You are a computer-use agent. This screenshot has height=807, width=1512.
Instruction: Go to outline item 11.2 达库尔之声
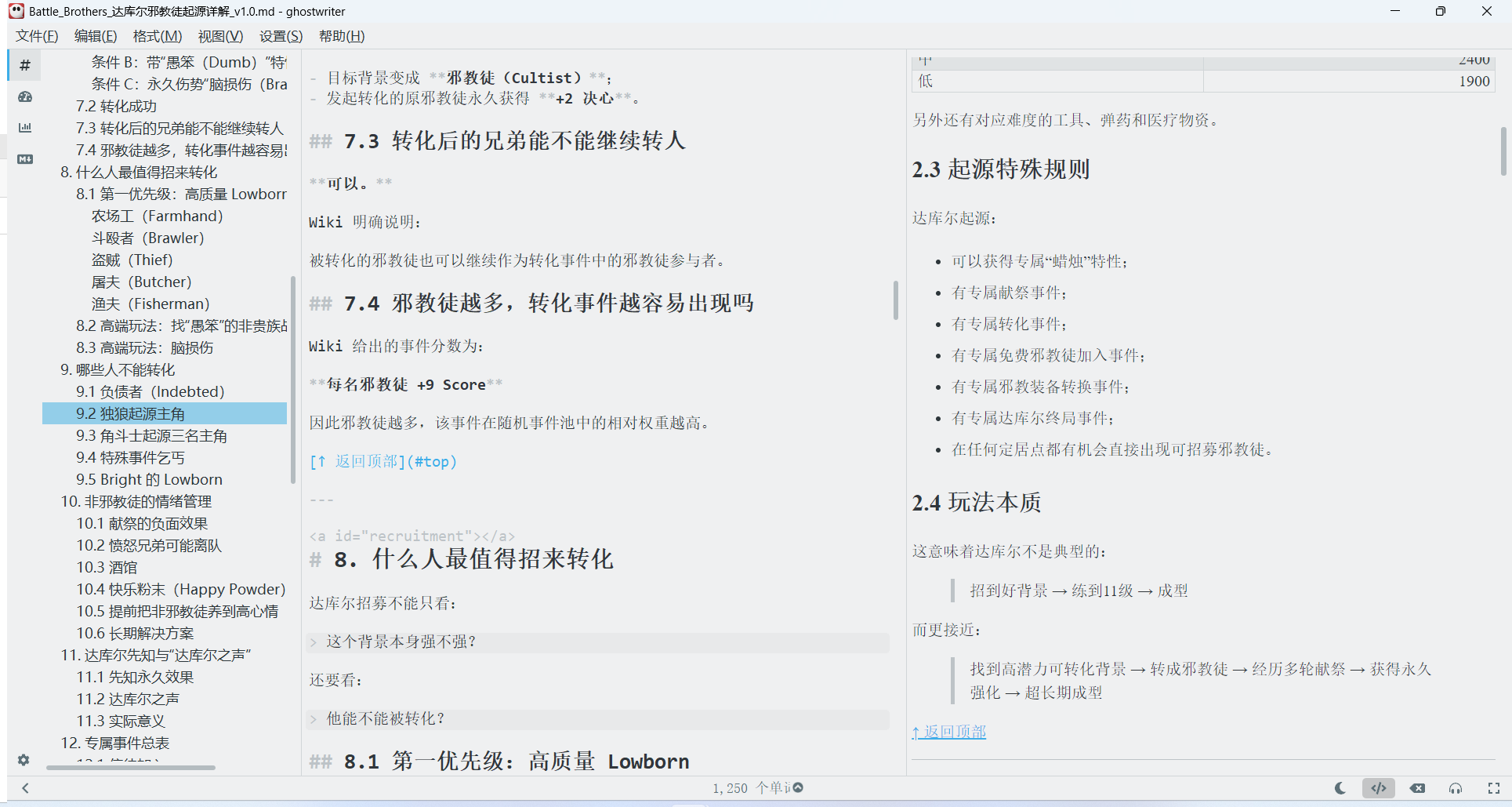pyautogui.click(x=128, y=699)
